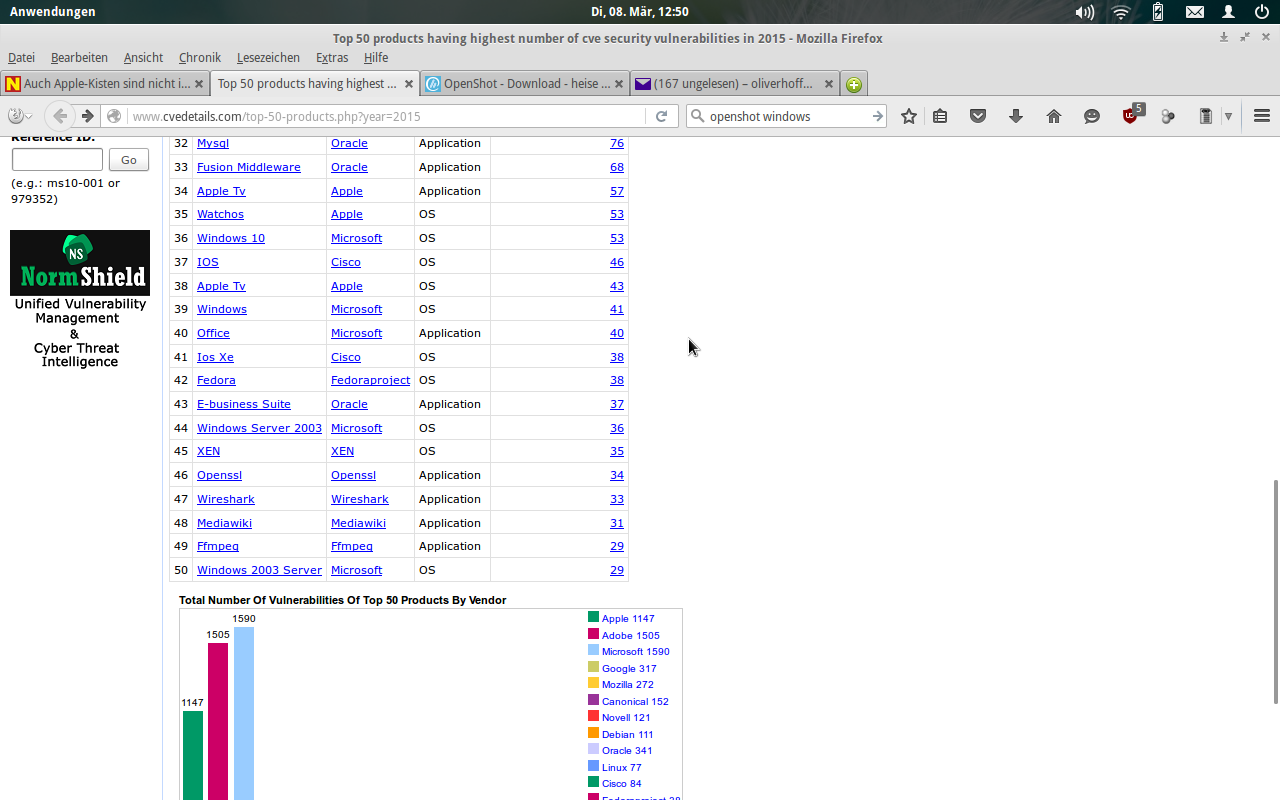Click the clipboard extension toolbar icon
The height and width of the screenshot is (800, 1280).
tap(1206, 116)
